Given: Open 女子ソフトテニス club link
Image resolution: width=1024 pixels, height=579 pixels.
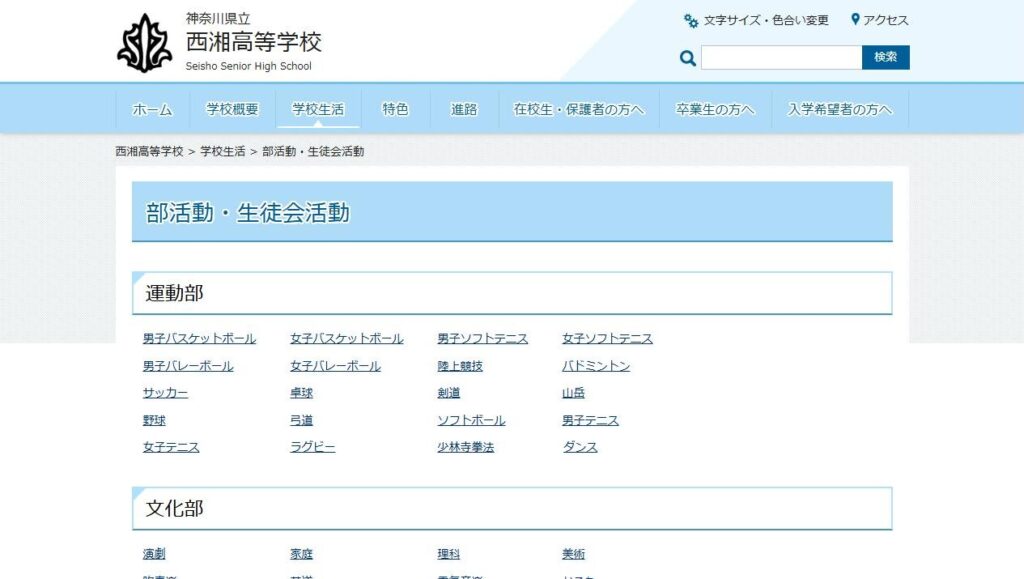Looking at the screenshot, I should coord(607,339).
